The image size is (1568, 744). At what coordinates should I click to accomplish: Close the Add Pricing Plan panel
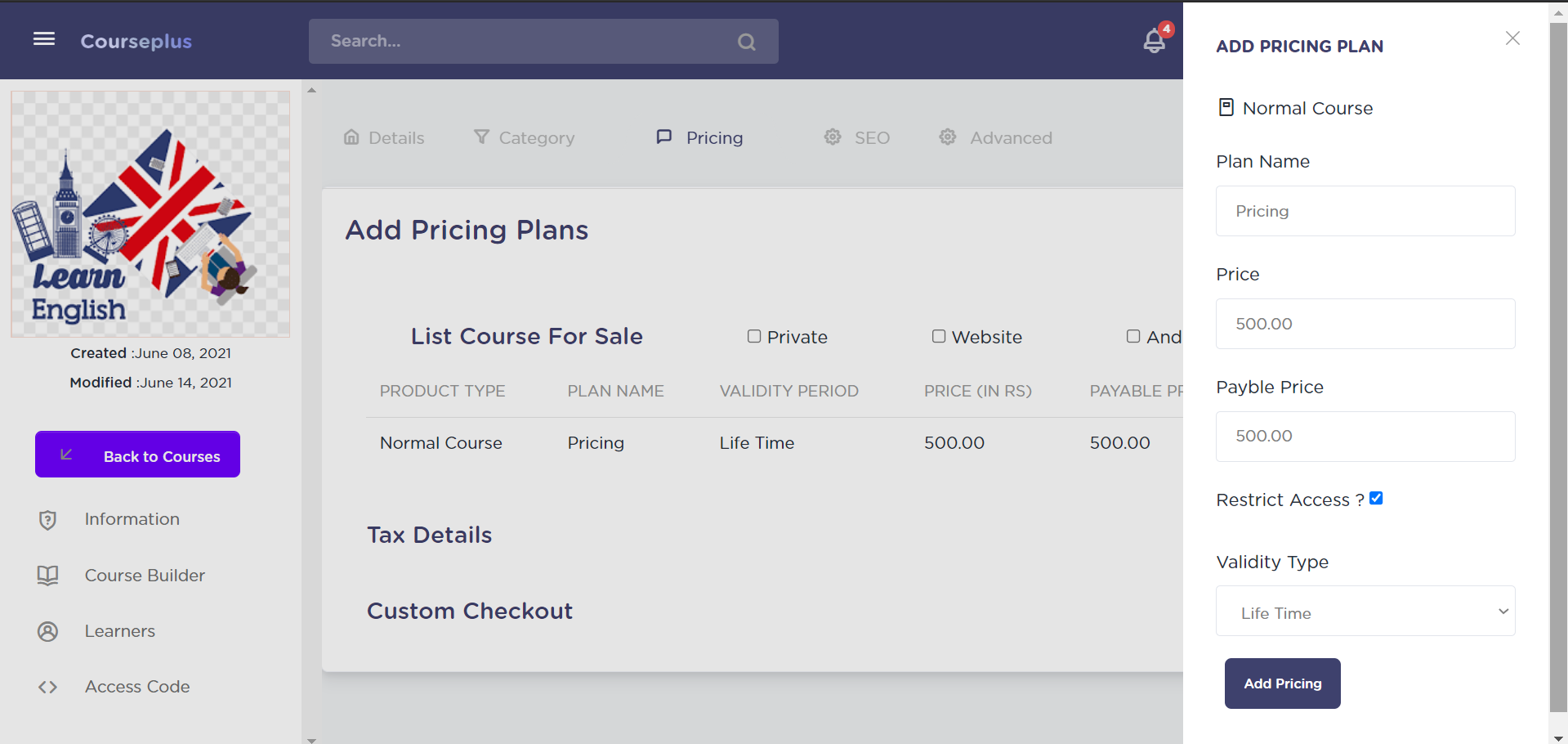[x=1512, y=38]
